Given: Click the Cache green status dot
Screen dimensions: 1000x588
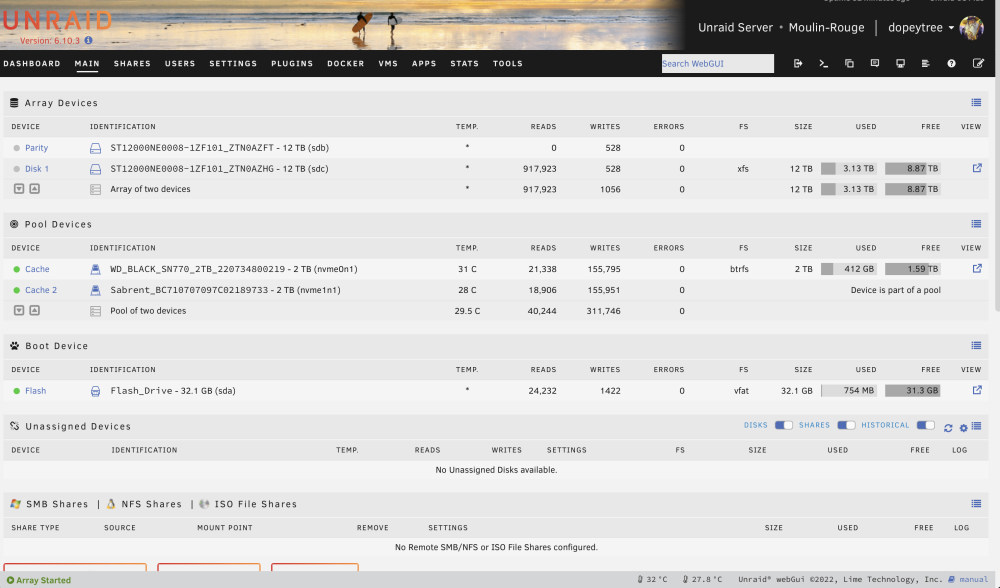Looking at the screenshot, I should click(x=17, y=269).
